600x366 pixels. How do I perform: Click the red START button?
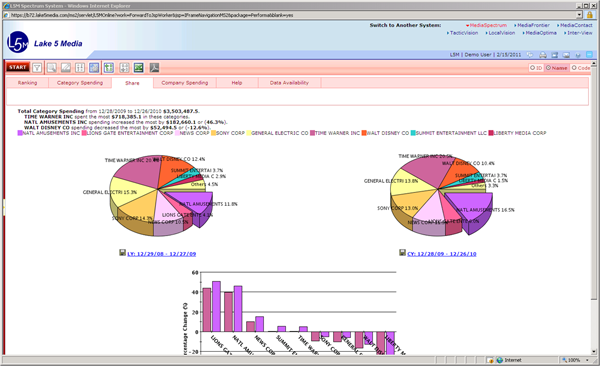(x=18, y=67)
